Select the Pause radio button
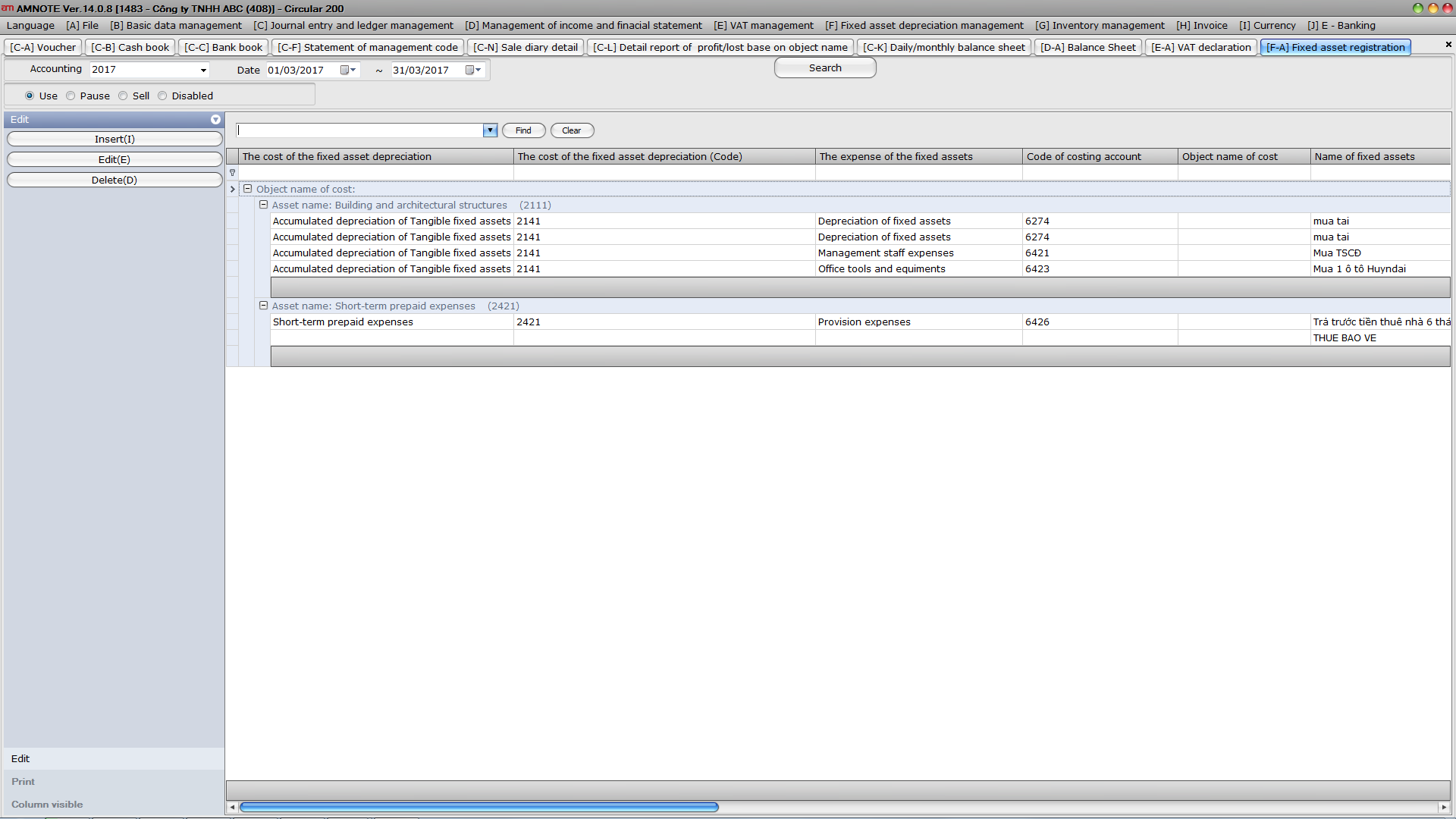 click(x=71, y=96)
